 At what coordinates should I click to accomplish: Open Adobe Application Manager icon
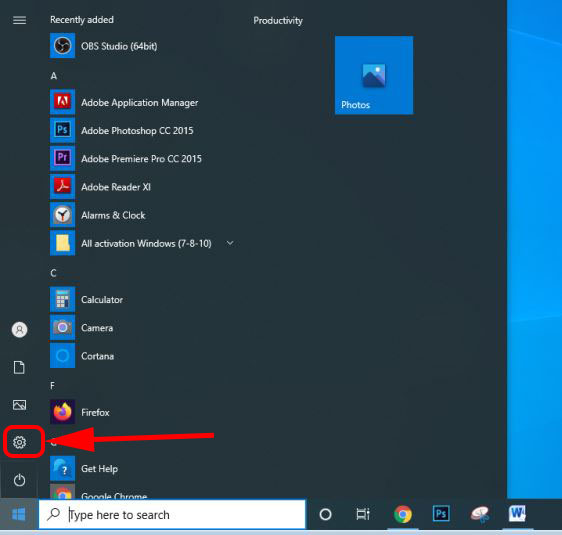click(x=62, y=102)
